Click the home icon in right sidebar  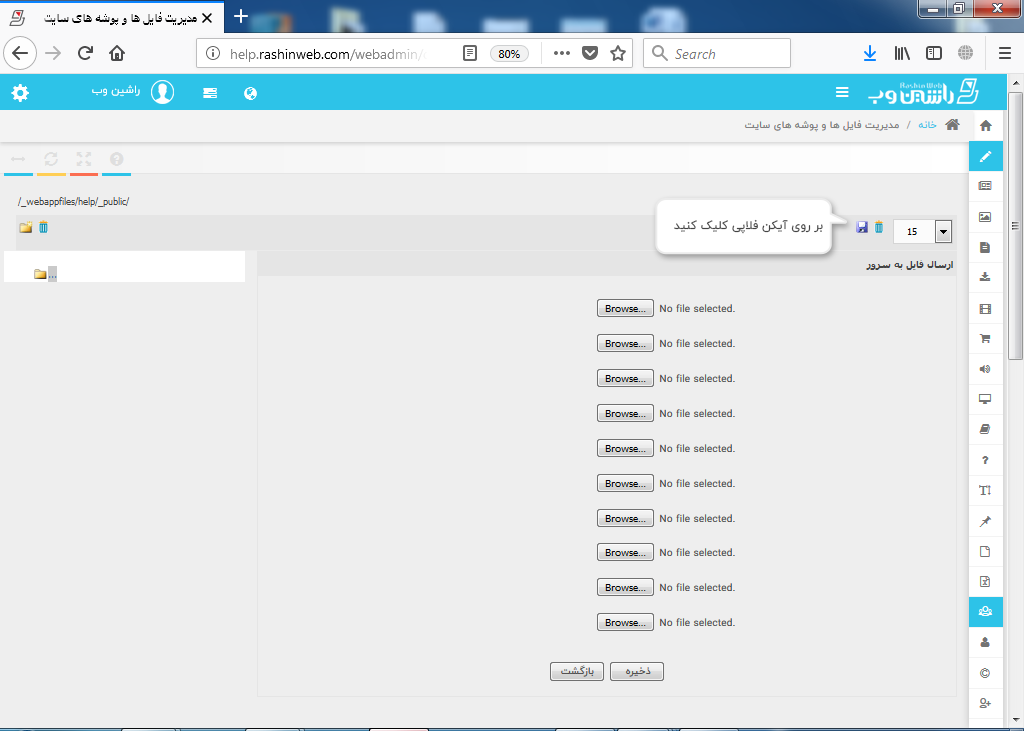(985, 125)
